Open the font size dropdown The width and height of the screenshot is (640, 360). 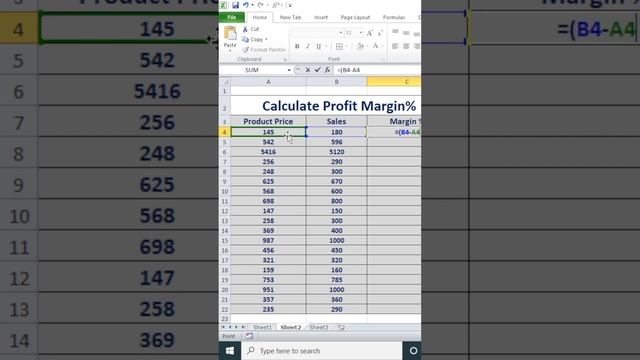tap(361, 33)
